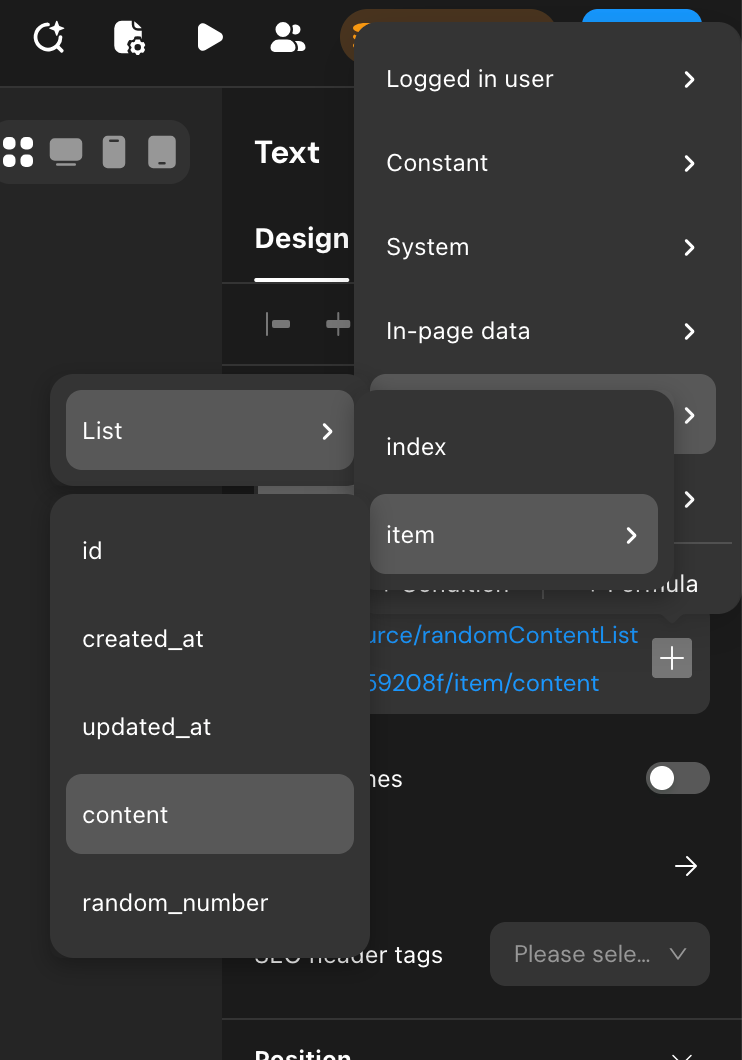The width and height of the screenshot is (742, 1060).
Task: Toggle the switch in the Text panel
Action: coord(678,778)
